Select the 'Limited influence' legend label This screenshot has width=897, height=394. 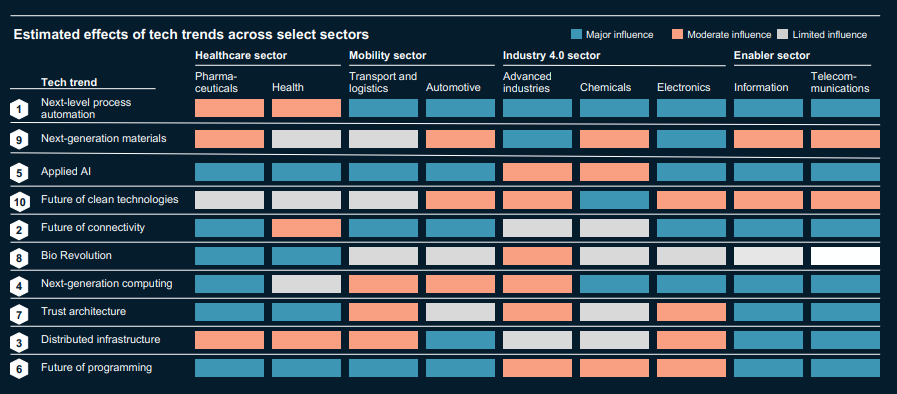click(829, 35)
